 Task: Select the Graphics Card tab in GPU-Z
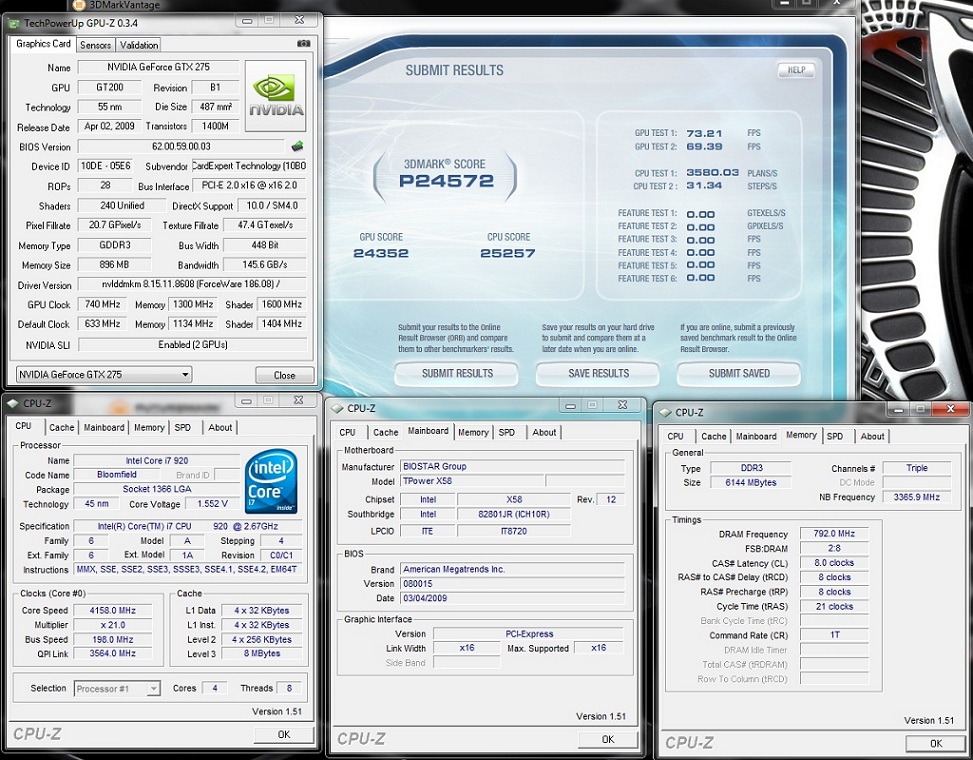[43, 44]
